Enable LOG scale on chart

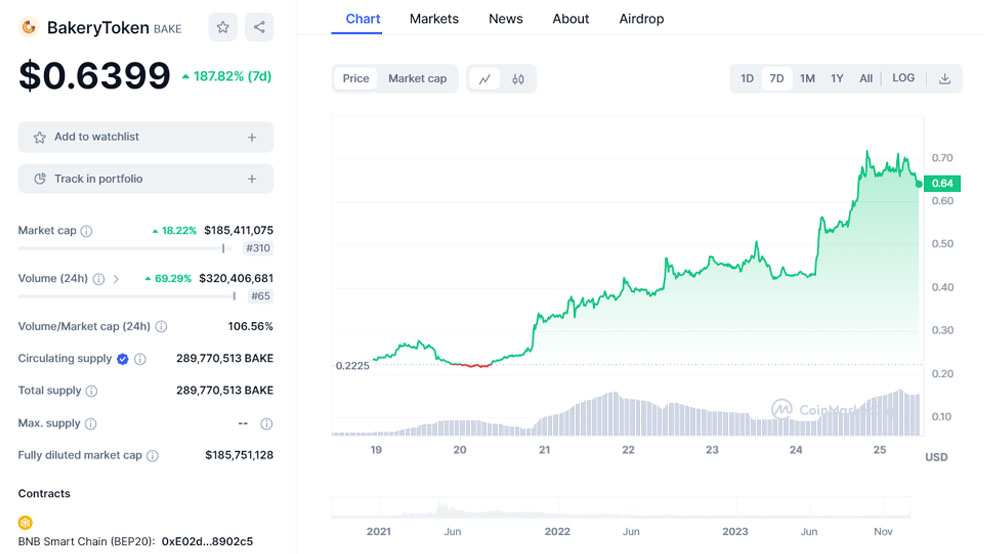[903, 78]
